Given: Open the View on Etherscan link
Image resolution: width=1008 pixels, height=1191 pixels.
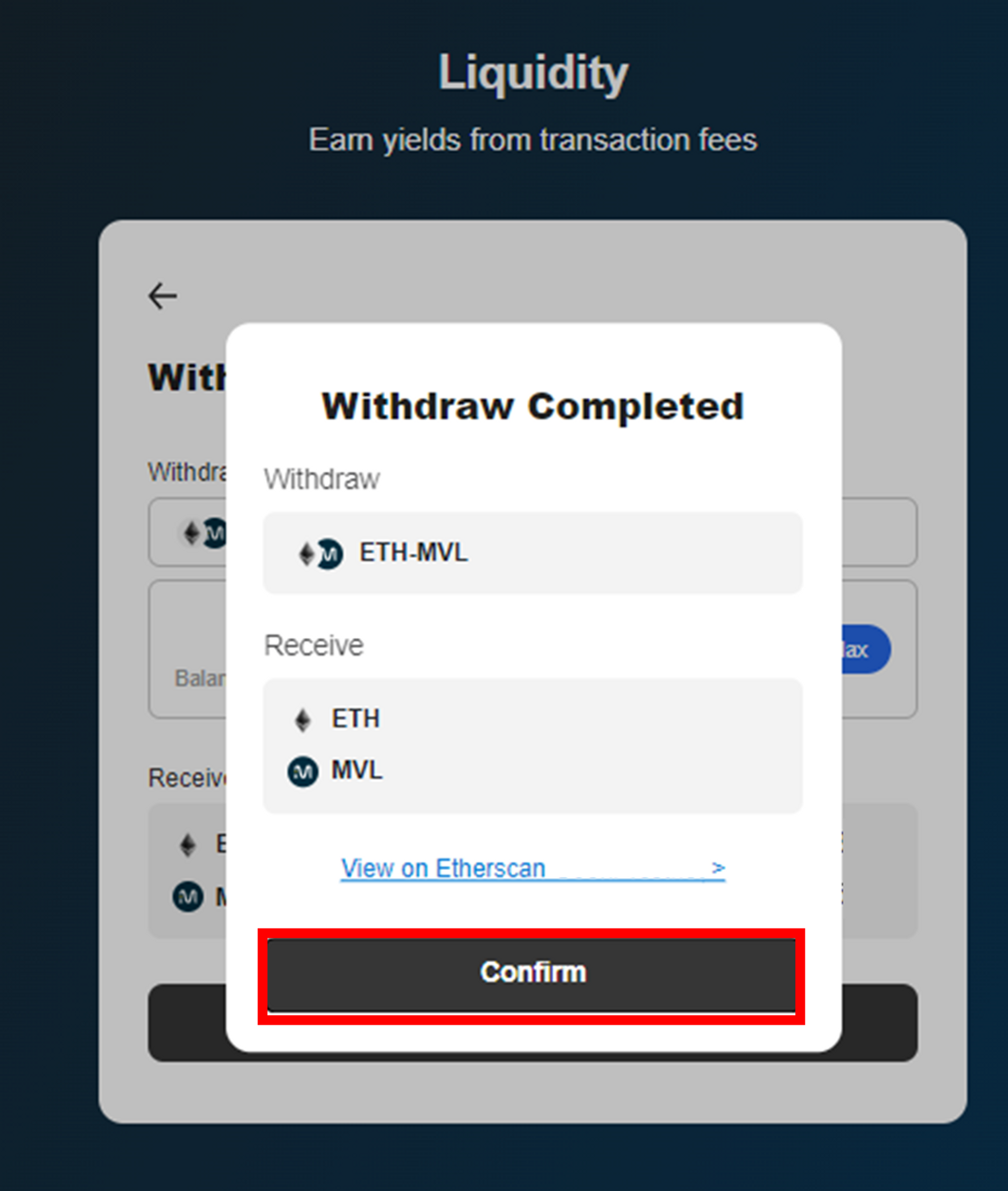Looking at the screenshot, I should [x=444, y=868].
